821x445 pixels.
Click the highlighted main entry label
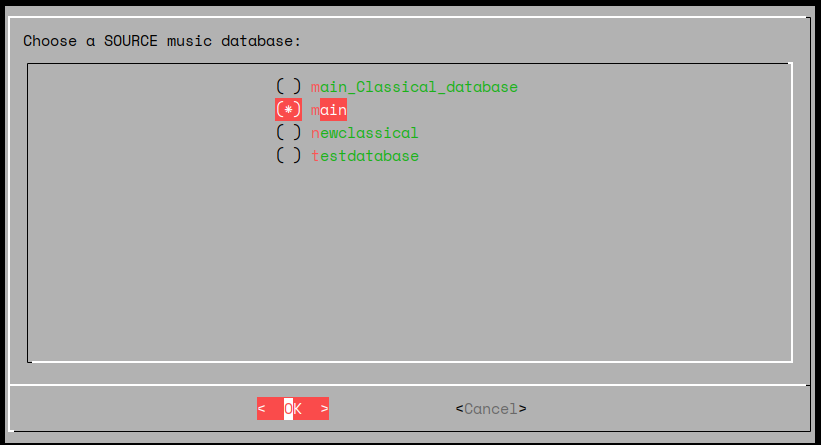point(329,110)
